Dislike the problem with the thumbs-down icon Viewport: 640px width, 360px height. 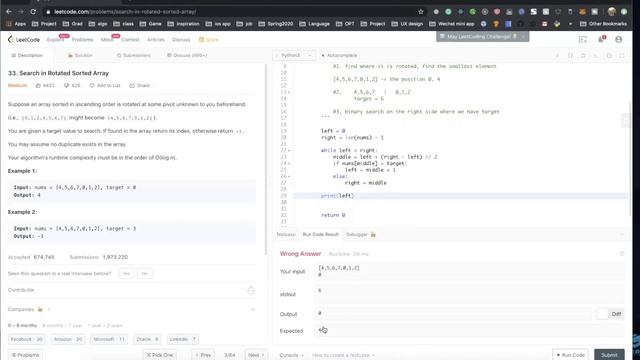pos(66,86)
